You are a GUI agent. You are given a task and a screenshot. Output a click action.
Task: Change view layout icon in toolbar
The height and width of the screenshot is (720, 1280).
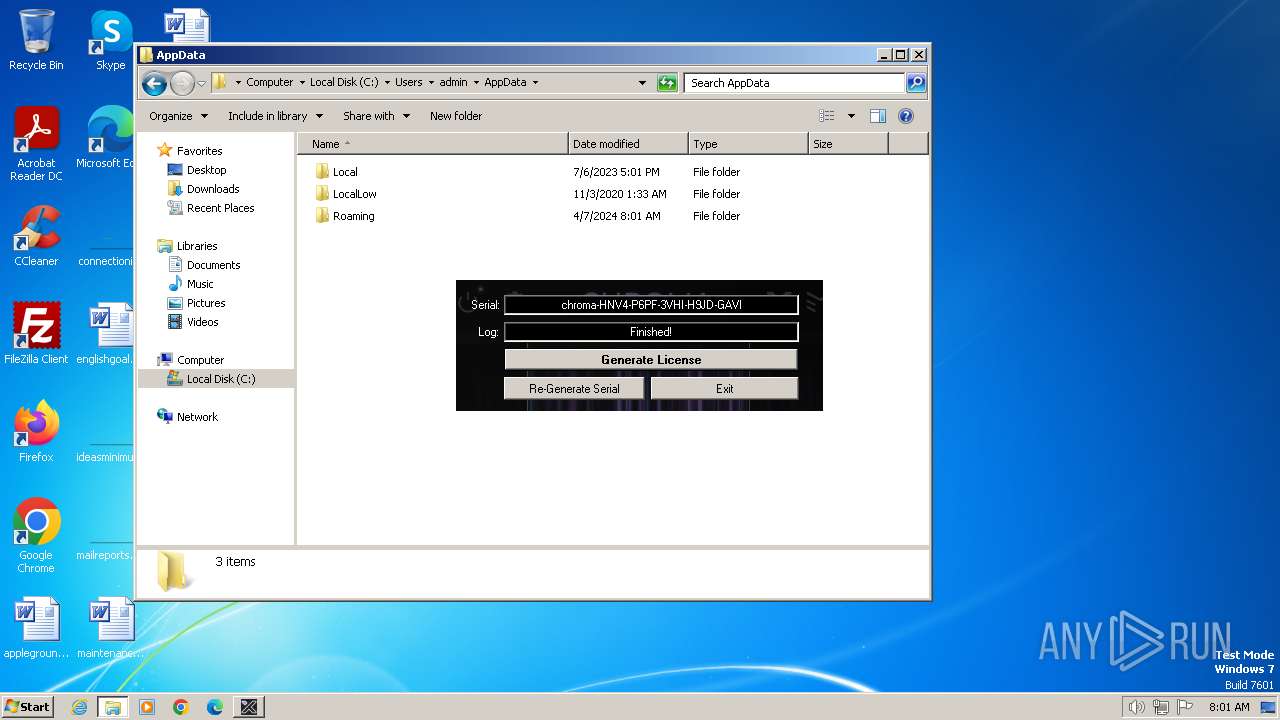826,116
